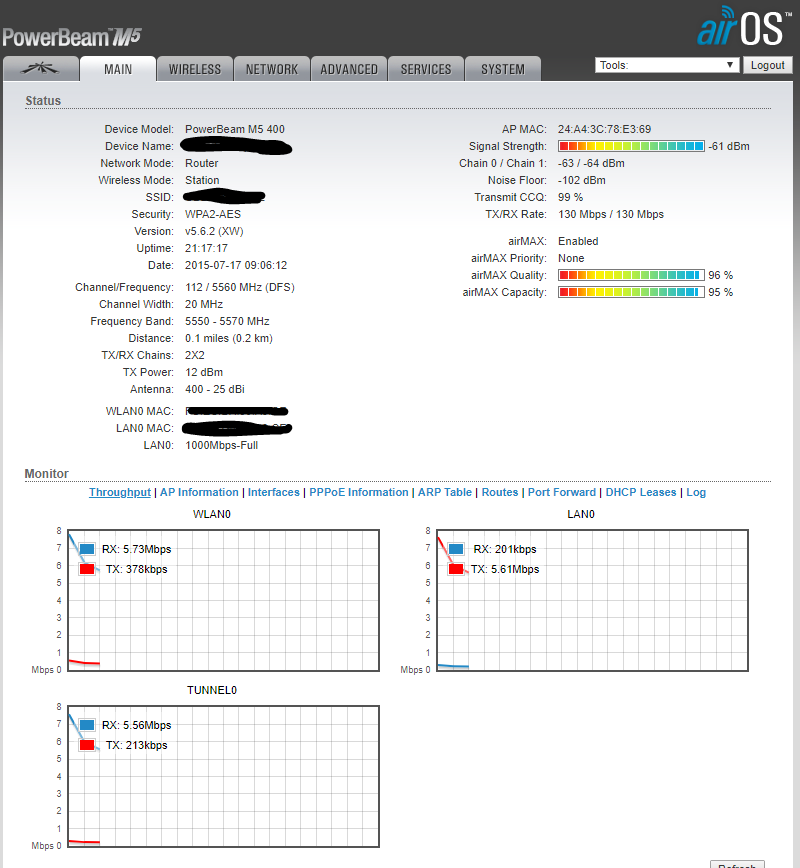This screenshot has height=868, width=800.
Task: Click the airMAX Quality indicator bar
Action: point(631,275)
